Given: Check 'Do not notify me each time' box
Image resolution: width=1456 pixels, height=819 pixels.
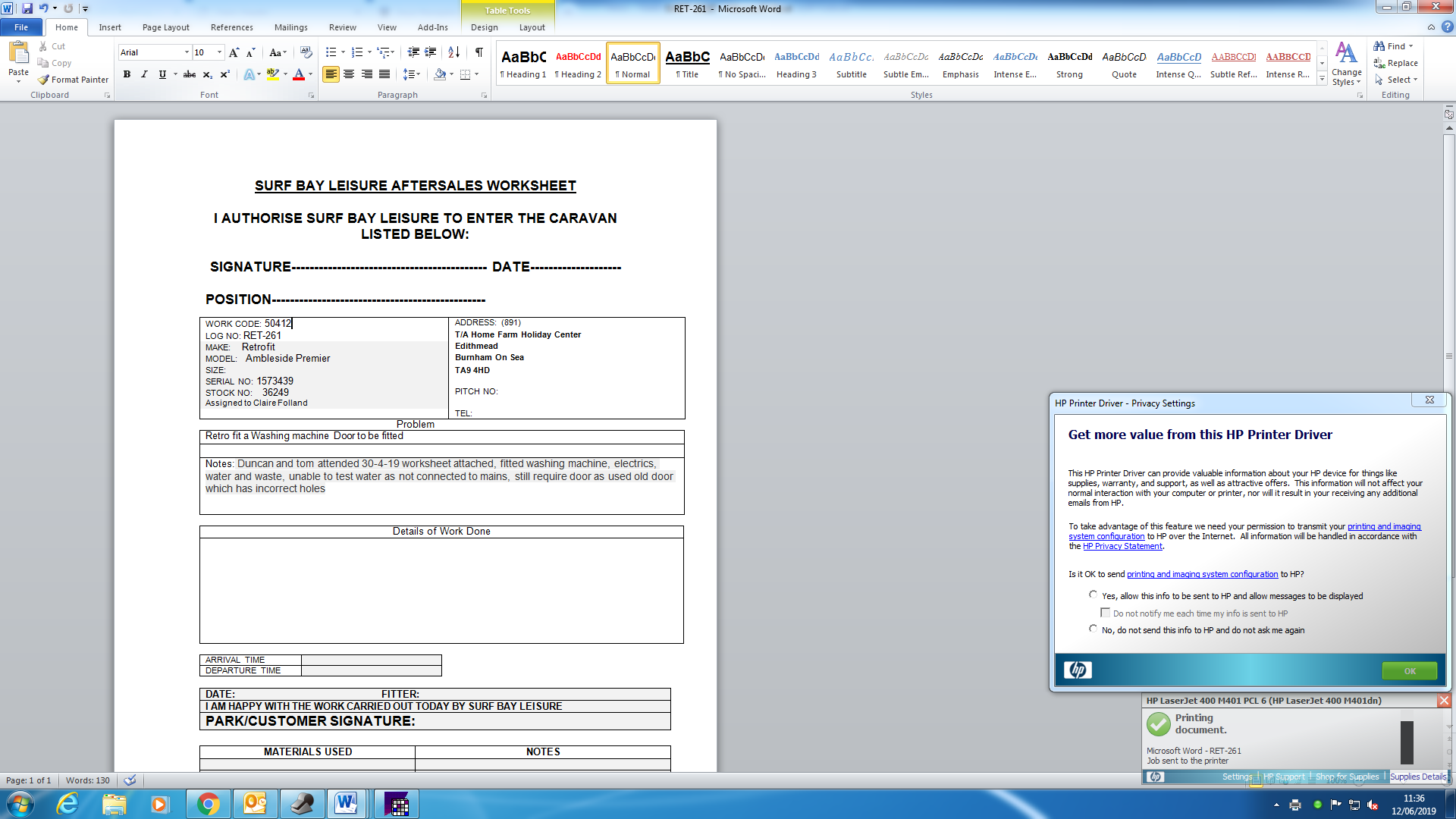Looking at the screenshot, I should (x=1105, y=613).
